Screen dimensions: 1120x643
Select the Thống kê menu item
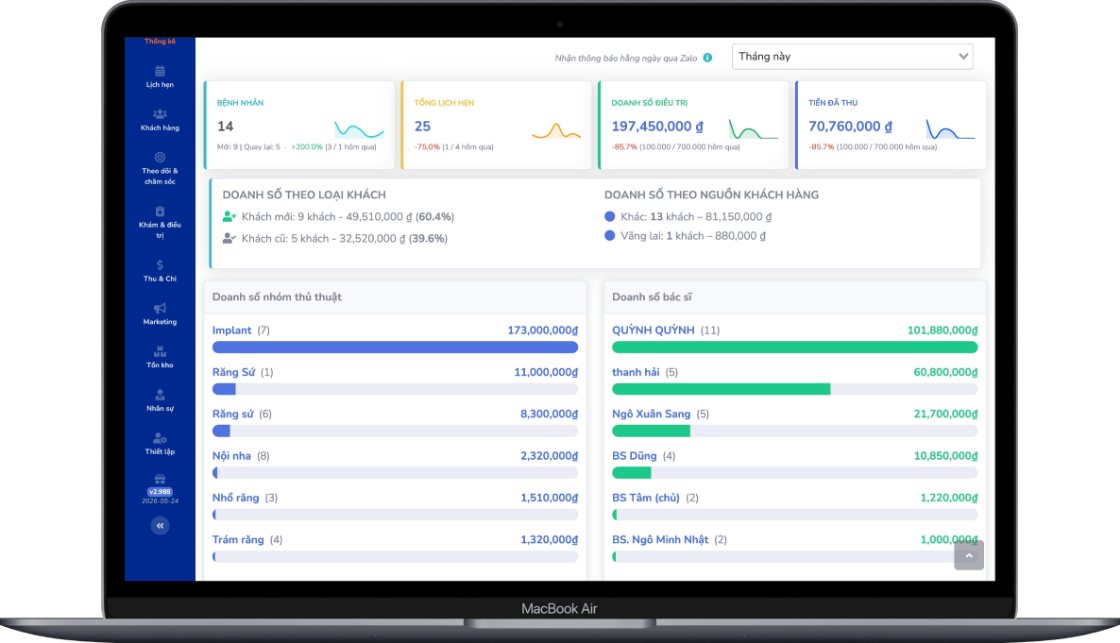click(x=160, y=41)
